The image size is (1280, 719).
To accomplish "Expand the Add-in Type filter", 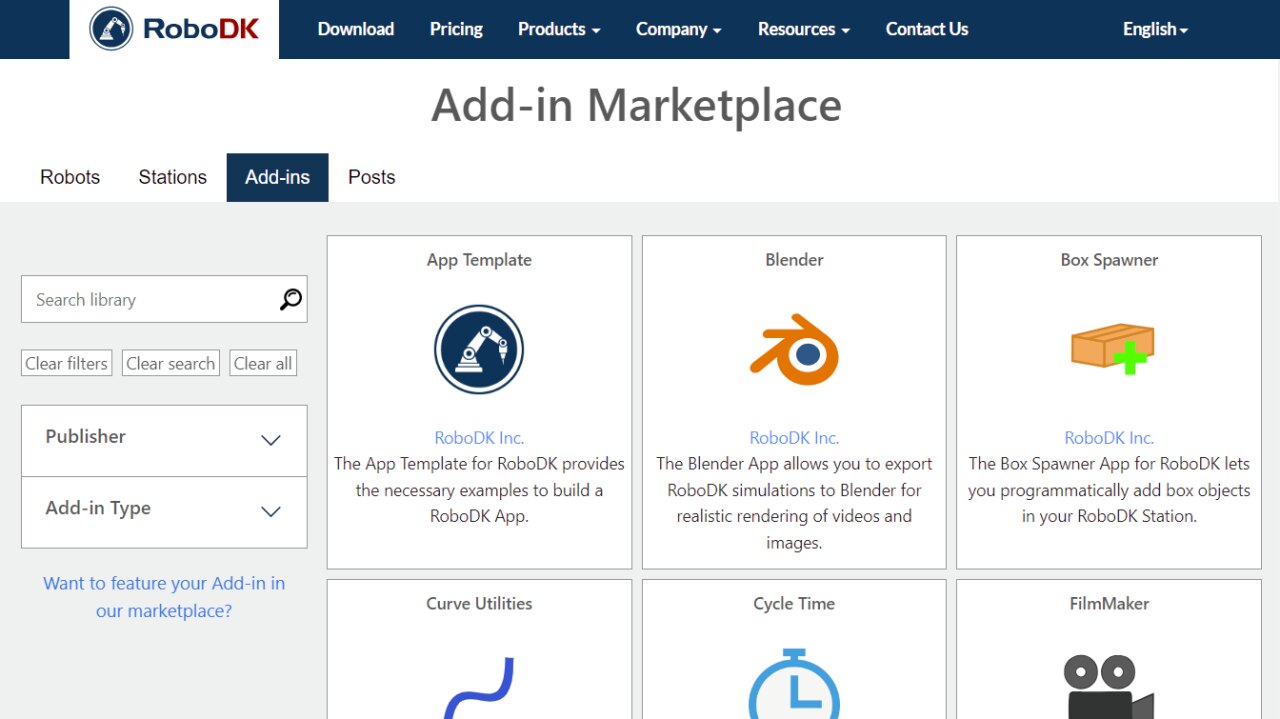I will (x=164, y=511).
